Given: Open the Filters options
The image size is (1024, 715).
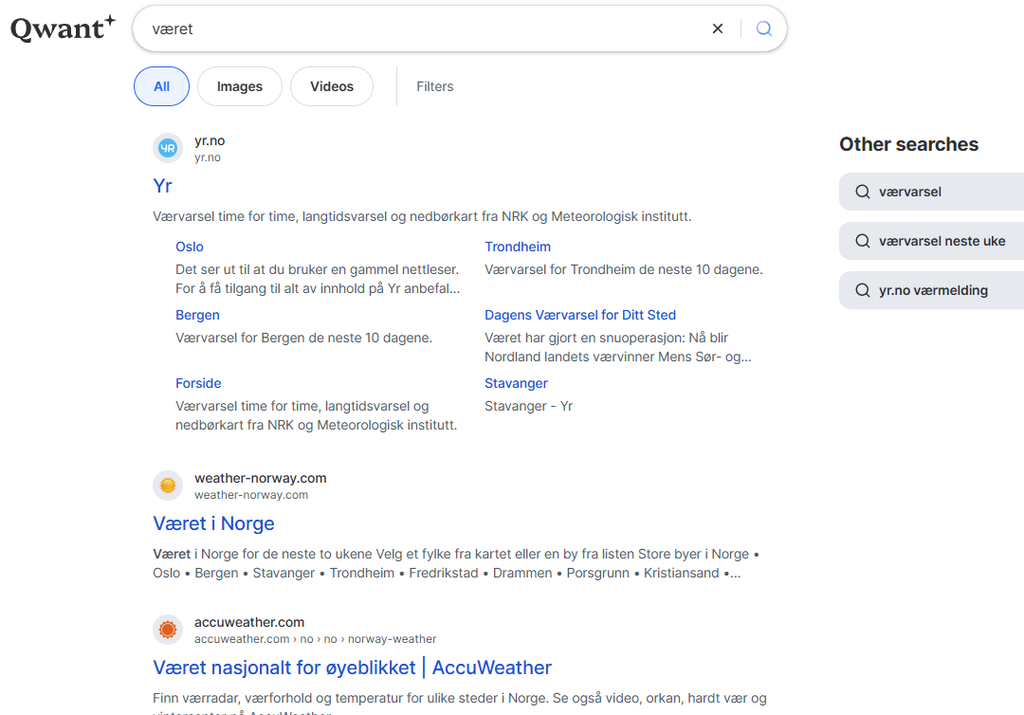Looking at the screenshot, I should coord(435,86).
